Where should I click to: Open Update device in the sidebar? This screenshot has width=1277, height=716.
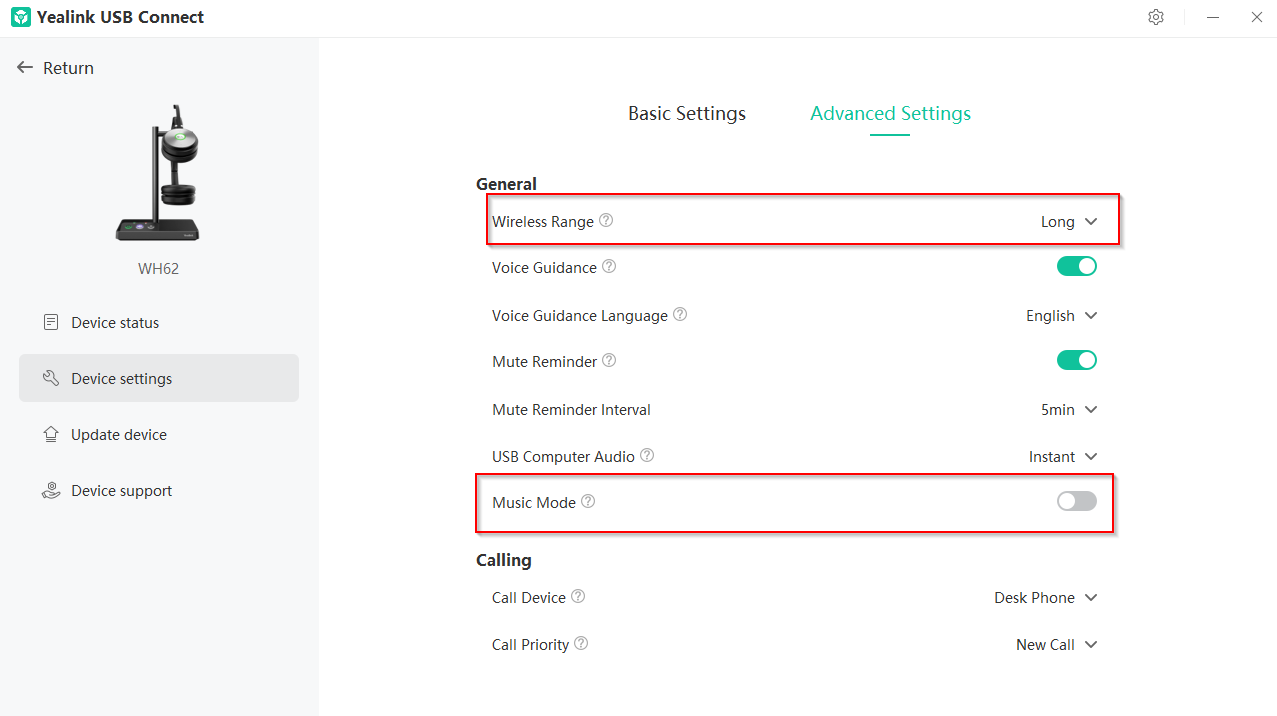118,435
